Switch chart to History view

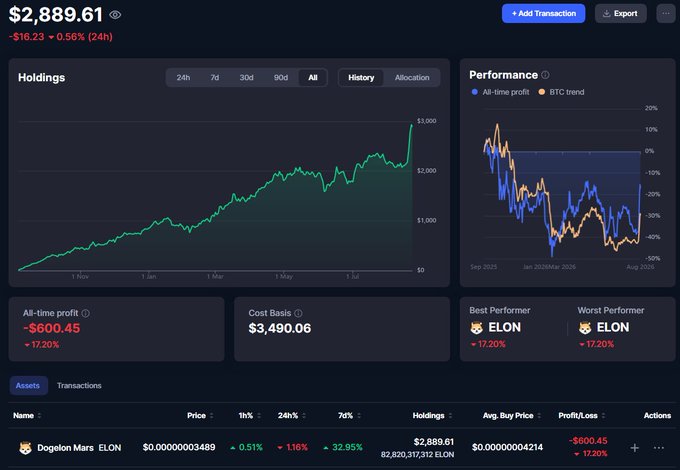point(361,78)
